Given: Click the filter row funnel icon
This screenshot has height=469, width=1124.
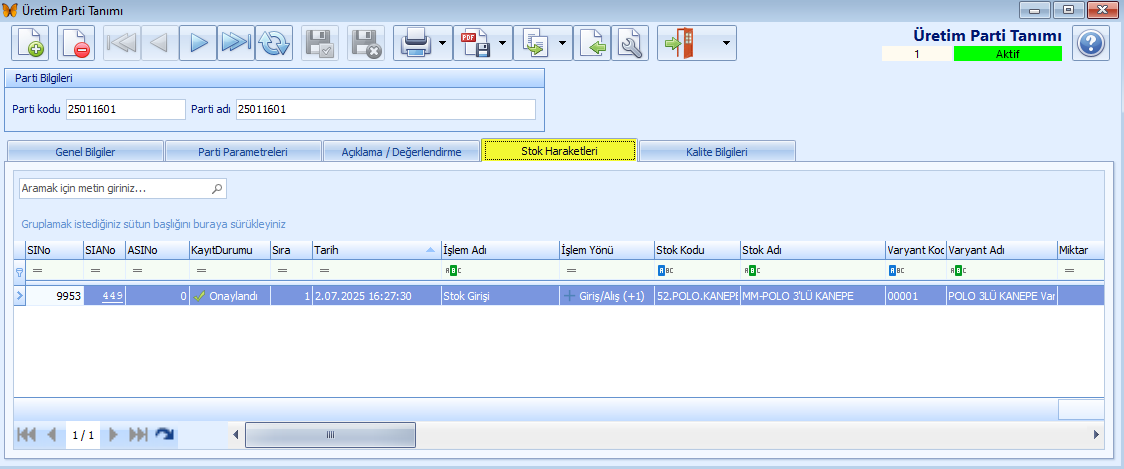Looking at the screenshot, I should click(19, 271).
